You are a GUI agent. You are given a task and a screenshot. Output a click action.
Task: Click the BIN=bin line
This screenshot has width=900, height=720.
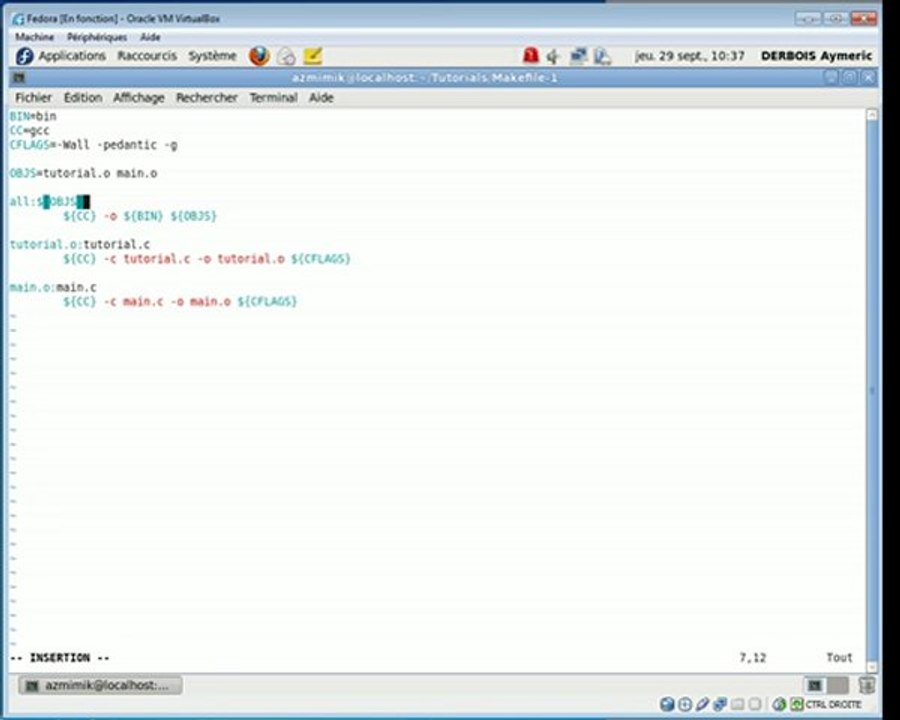(x=33, y=116)
